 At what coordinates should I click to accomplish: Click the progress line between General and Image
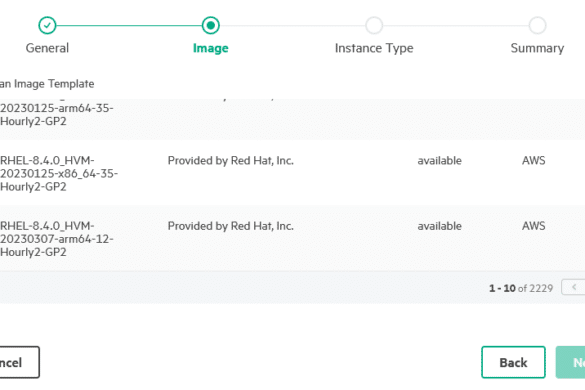[129, 25]
